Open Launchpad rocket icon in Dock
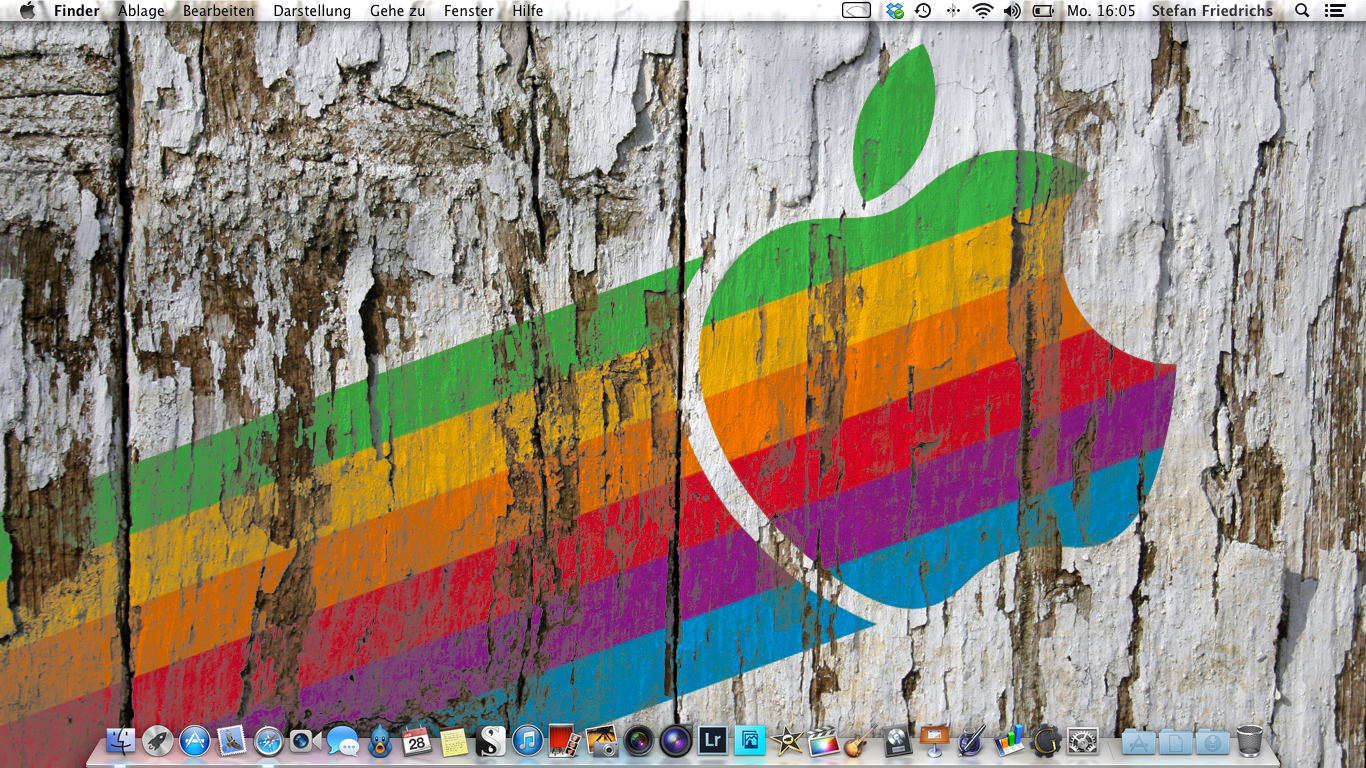1366x768 pixels. click(x=158, y=741)
